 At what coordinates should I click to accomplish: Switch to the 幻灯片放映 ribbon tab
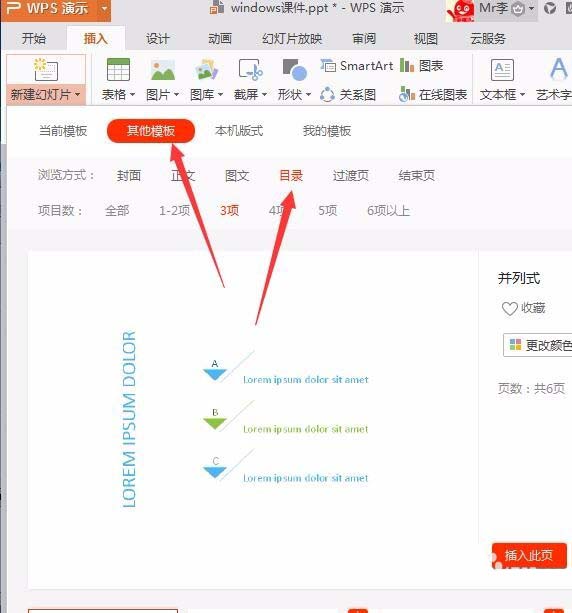click(x=292, y=39)
